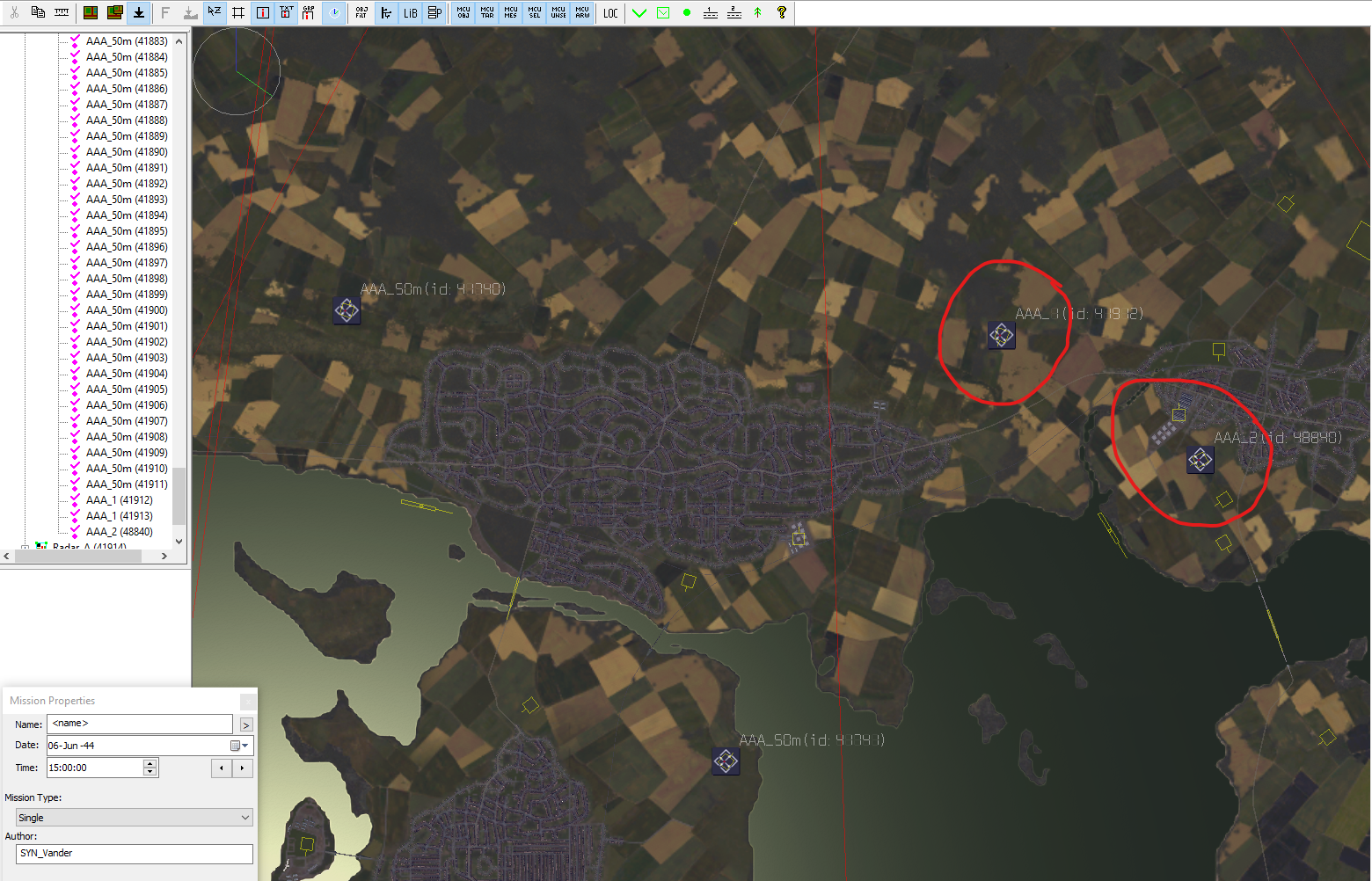Click the > button beside Name field
The image size is (1372, 881).
click(246, 724)
